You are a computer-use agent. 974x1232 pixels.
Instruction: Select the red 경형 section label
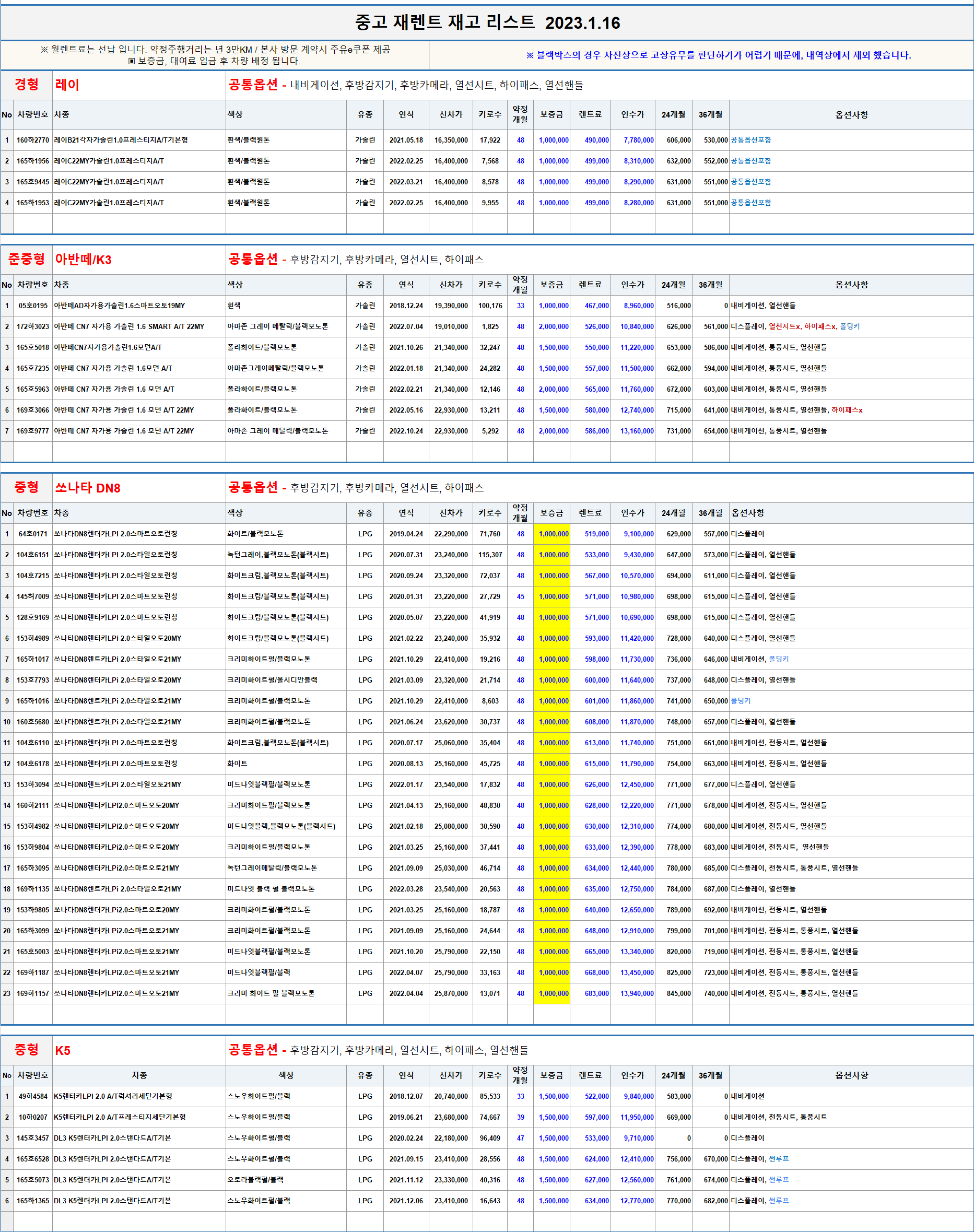[x=26, y=85]
